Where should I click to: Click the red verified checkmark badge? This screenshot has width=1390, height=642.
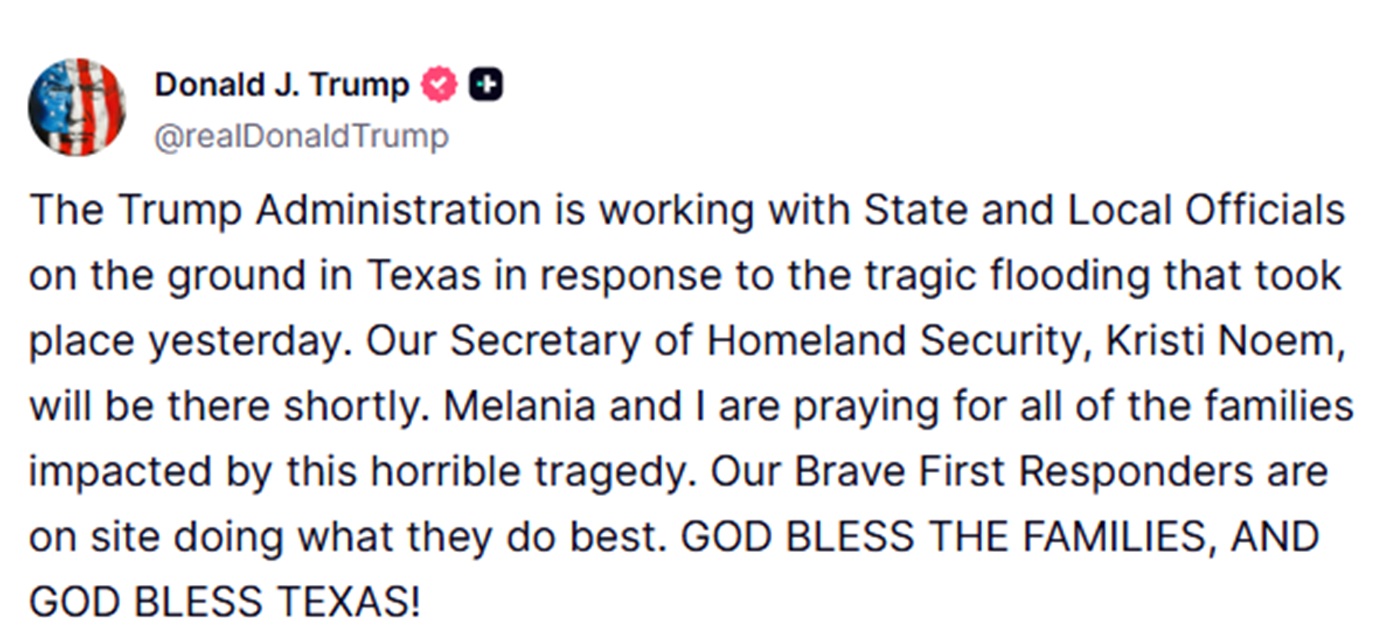click(438, 86)
